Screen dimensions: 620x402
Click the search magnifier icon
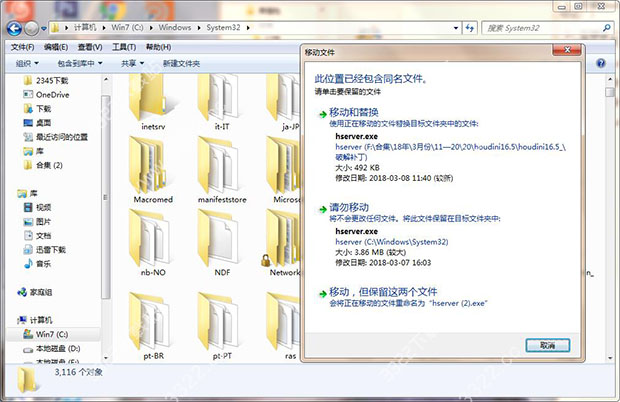click(x=607, y=28)
